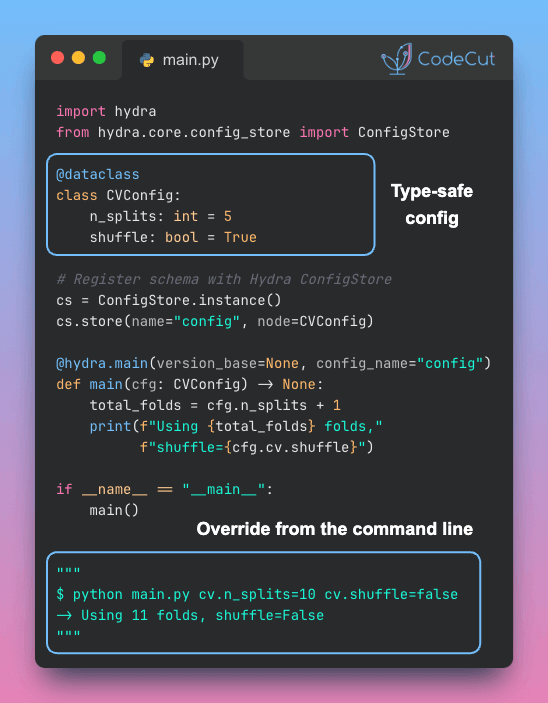Click the 'shuffle: bool = True' line
This screenshot has width=548, height=703.
pyautogui.click(x=173, y=237)
